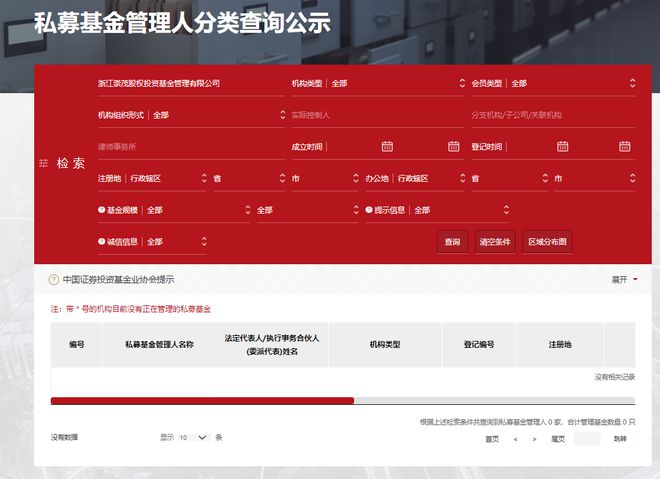
Task: Click the red horizontal scrollbar of the table
Action: click(x=202, y=401)
